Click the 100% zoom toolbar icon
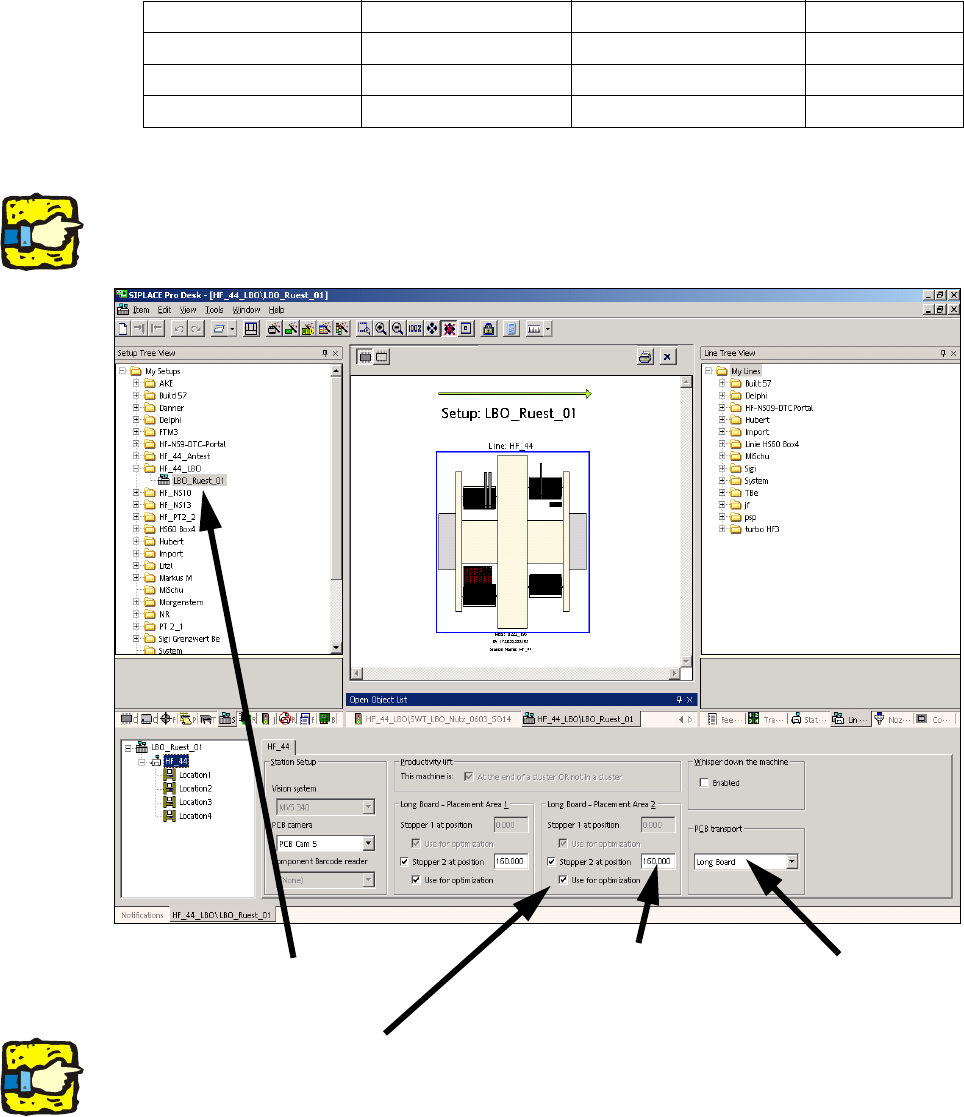 click(x=415, y=328)
